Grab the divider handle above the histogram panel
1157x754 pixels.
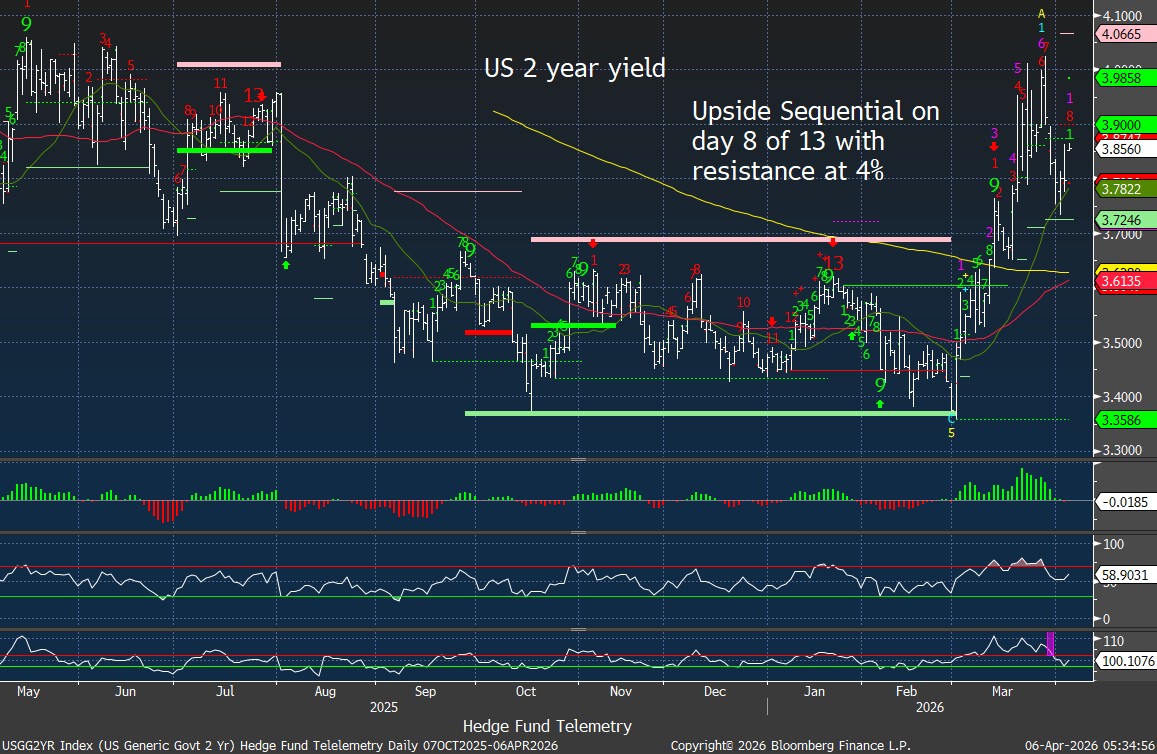click(x=577, y=459)
